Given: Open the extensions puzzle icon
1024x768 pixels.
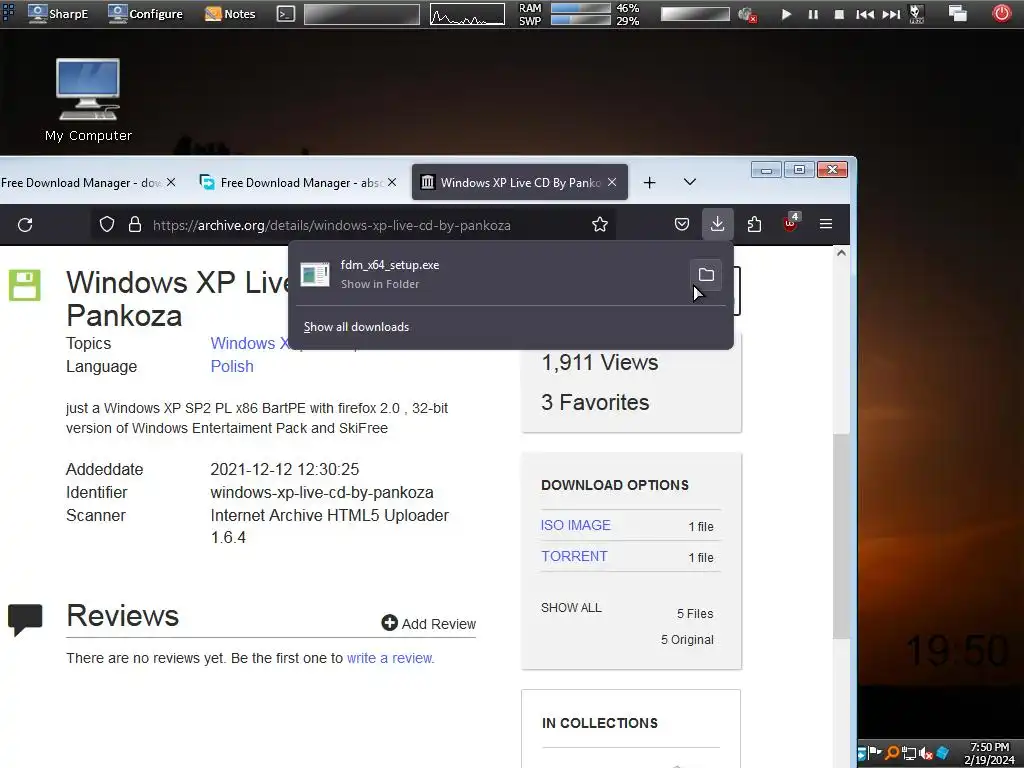Looking at the screenshot, I should tap(754, 225).
